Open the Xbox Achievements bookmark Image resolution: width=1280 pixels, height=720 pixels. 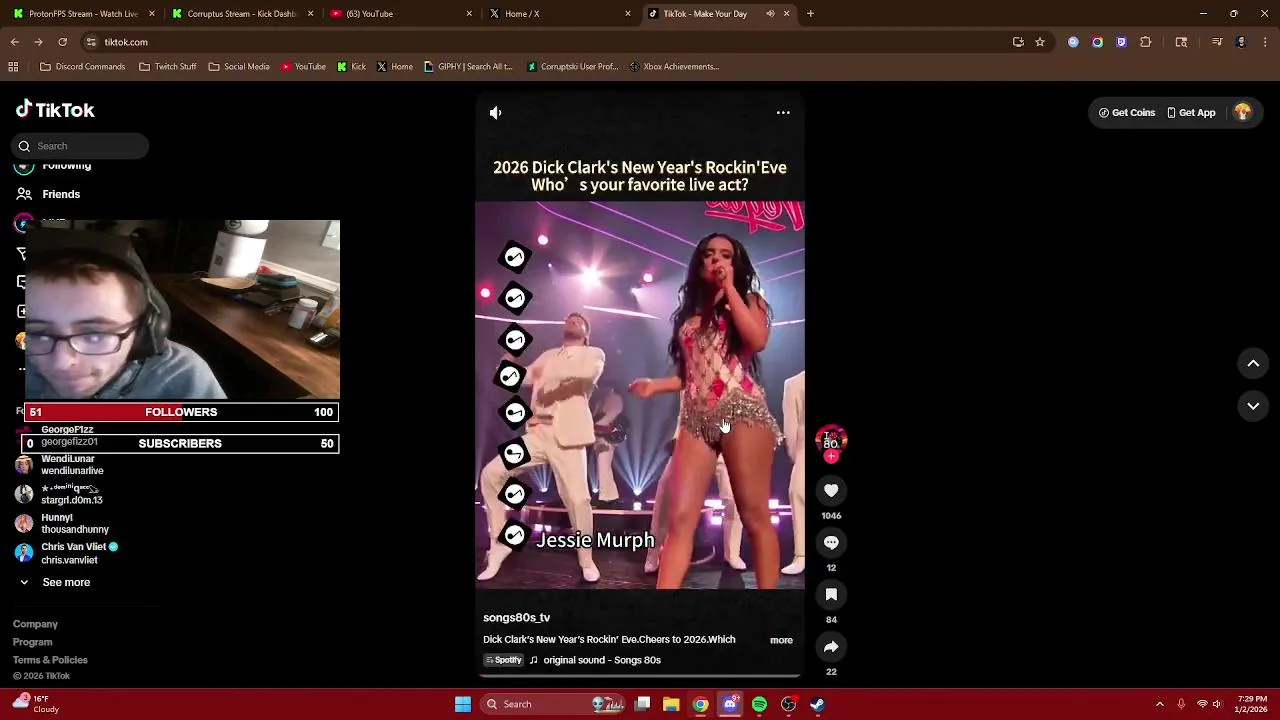tap(673, 67)
